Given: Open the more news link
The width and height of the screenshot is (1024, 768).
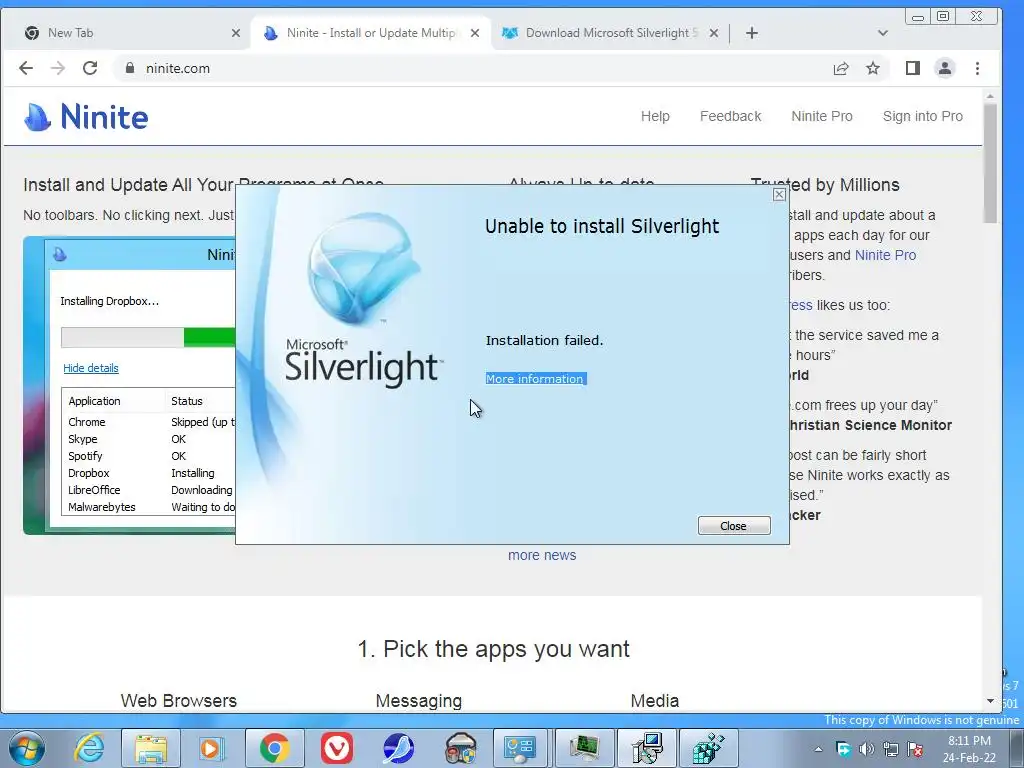Looking at the screenshot, I should pos(542,555).
